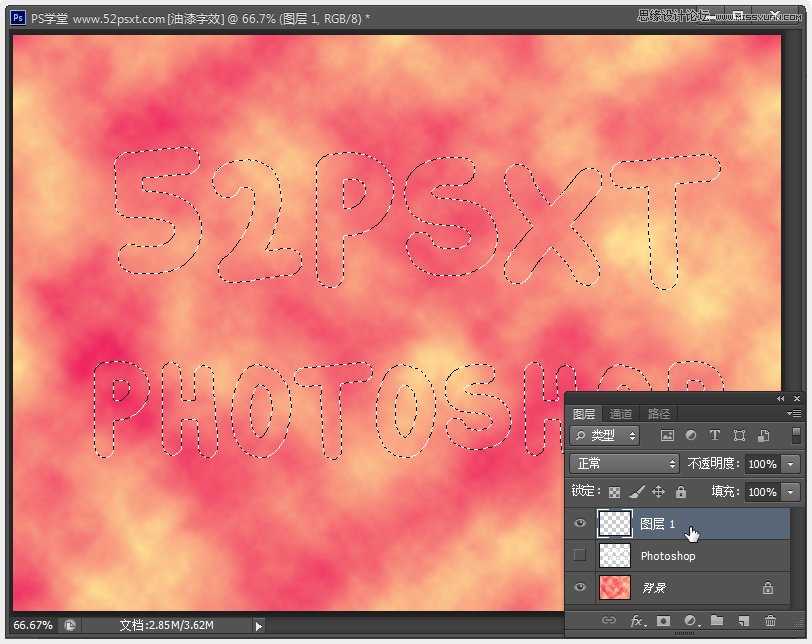Create a new layer
The width and height of the screenshot is (812, 644).
[x=744, y=621]
